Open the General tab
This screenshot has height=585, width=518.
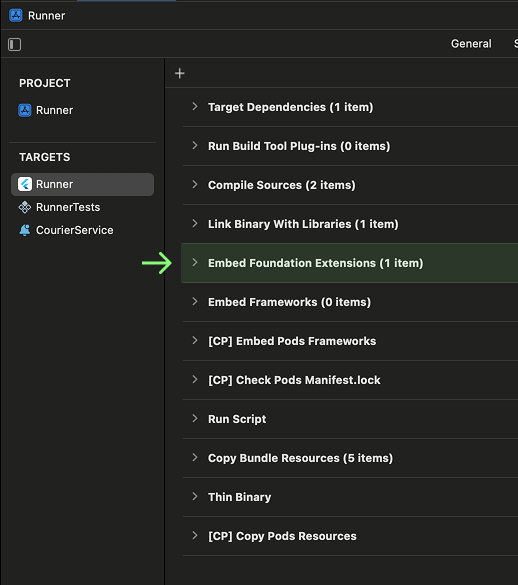(x=471, y=44)
